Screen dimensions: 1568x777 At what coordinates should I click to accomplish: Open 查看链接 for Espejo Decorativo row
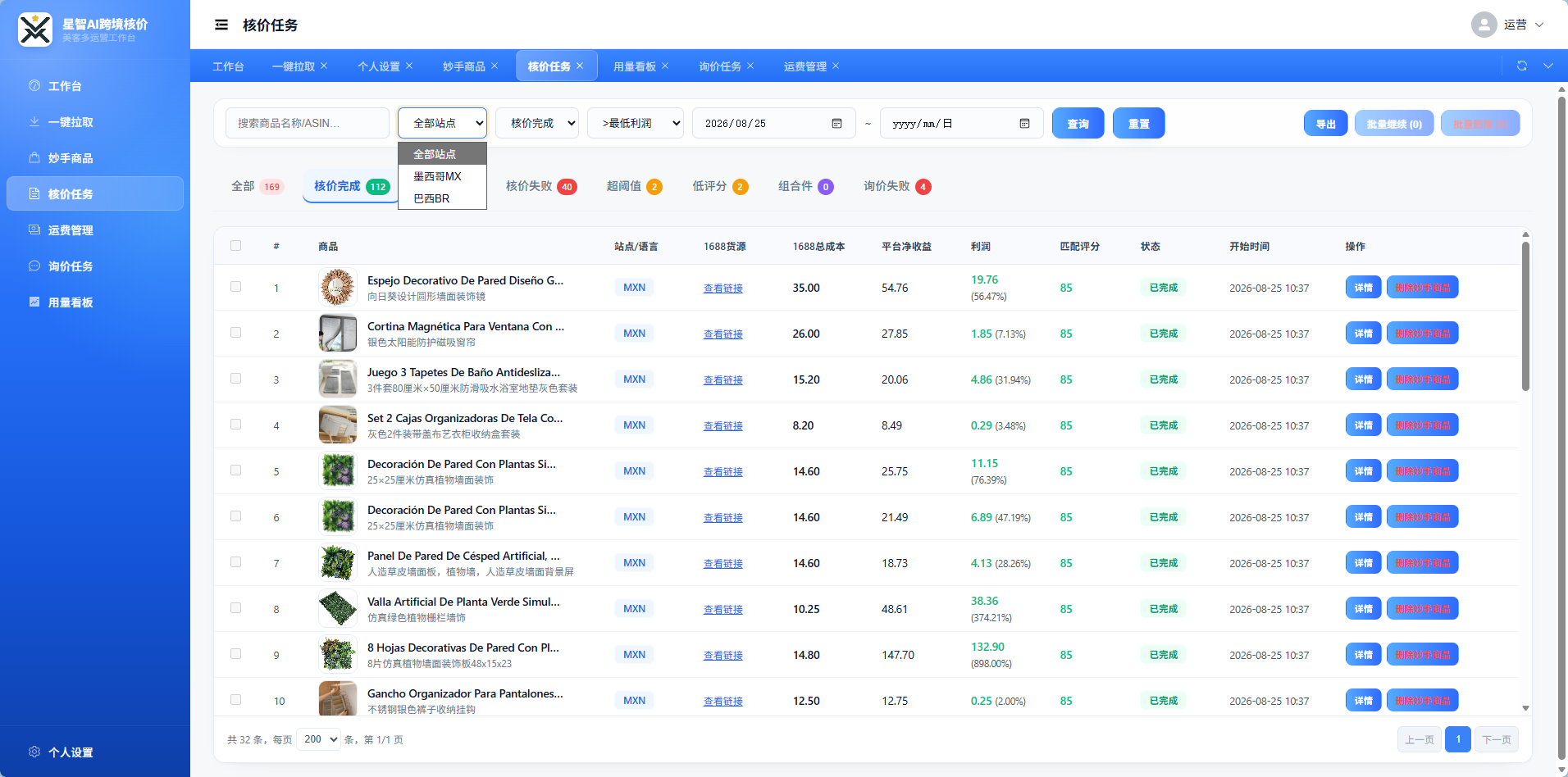coord(722,288)
